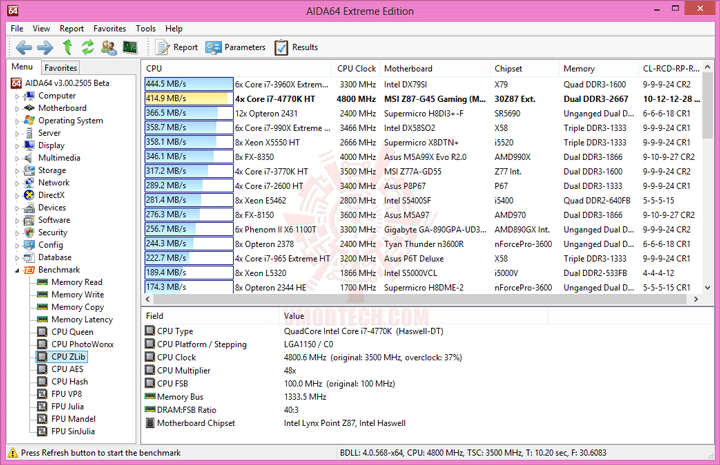Select Memory Write benchmark

click(x=77, y=294)
